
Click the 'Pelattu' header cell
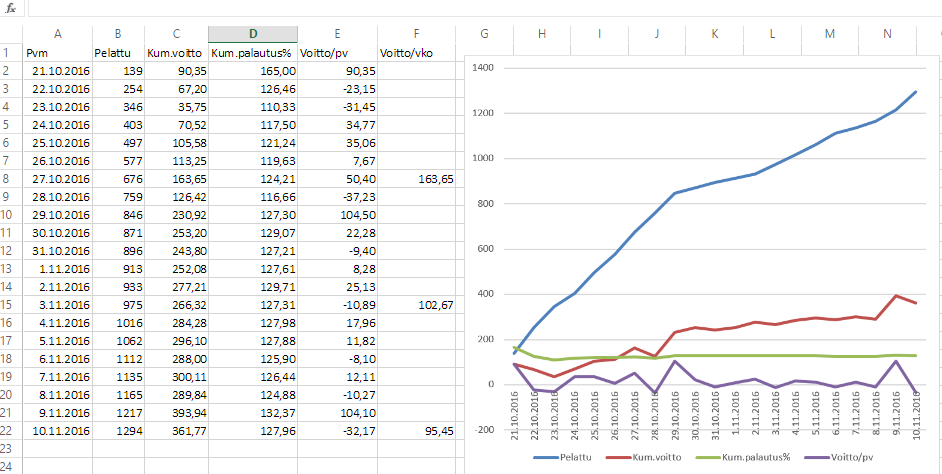[x=118, y=53]
